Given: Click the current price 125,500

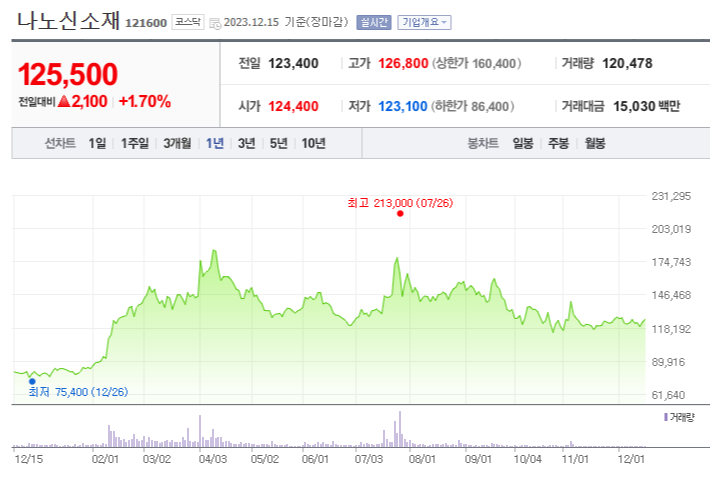Looking at the screenshot, I should [x=68, y=74].
